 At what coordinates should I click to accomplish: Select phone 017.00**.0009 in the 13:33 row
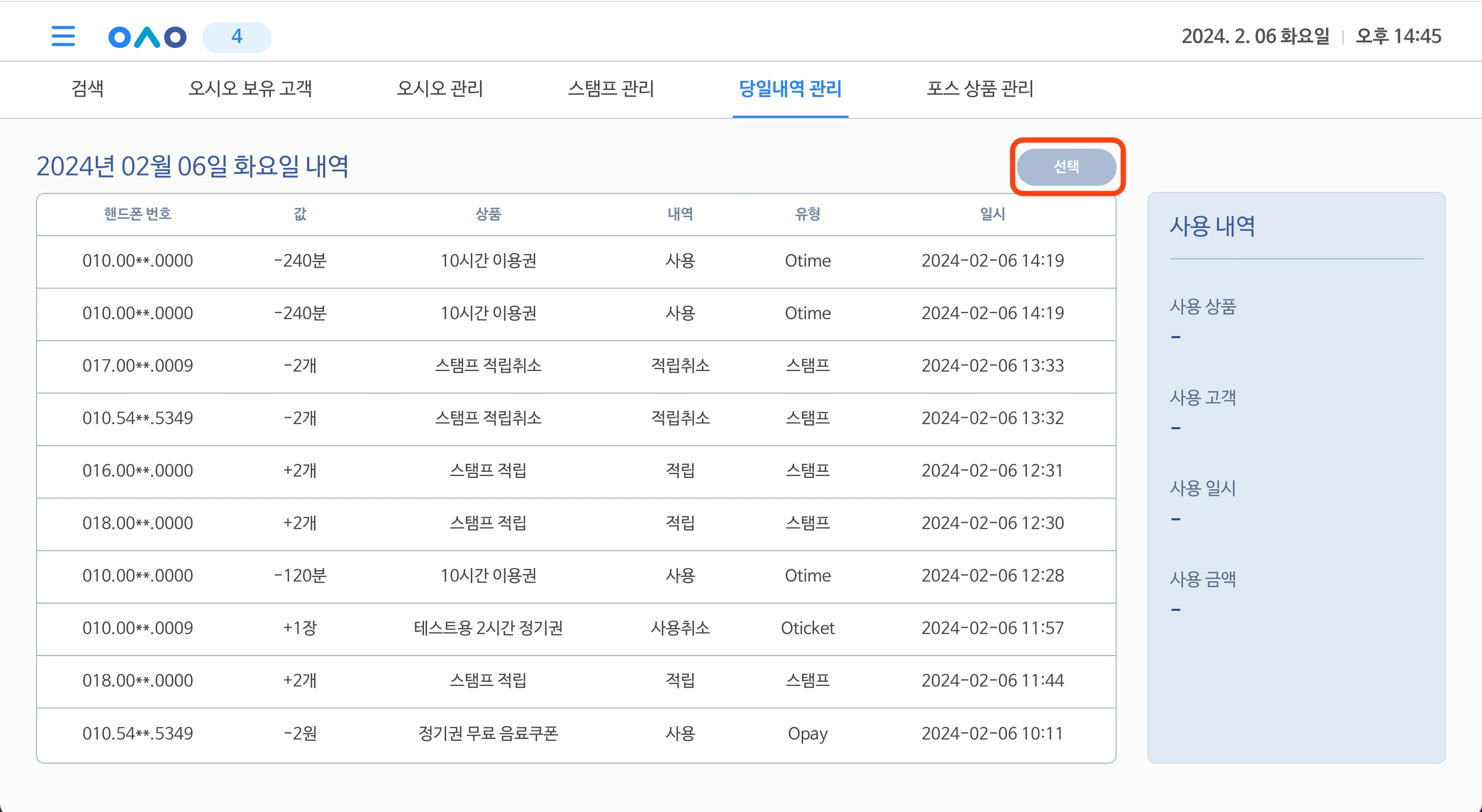pyautogui.click(x=137, y=365)
